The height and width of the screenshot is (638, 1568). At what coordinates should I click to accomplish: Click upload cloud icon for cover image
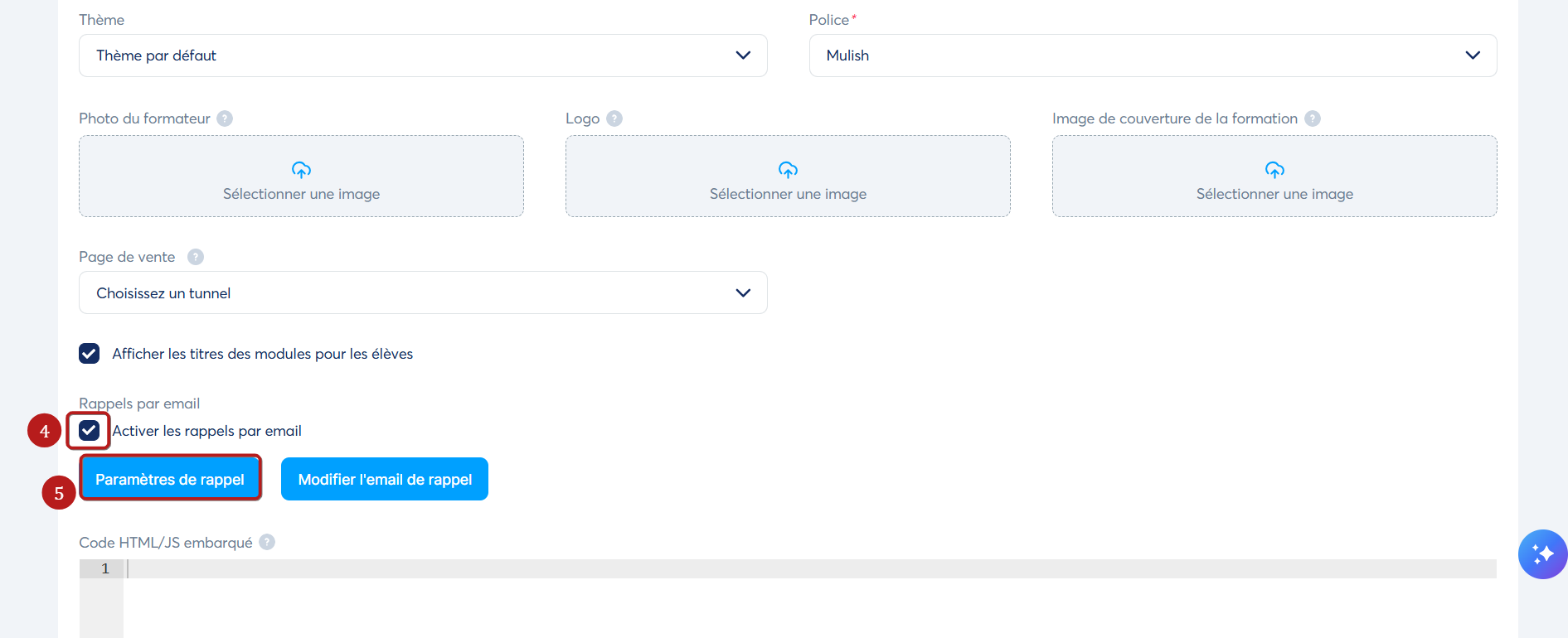tap(1274, 170)
